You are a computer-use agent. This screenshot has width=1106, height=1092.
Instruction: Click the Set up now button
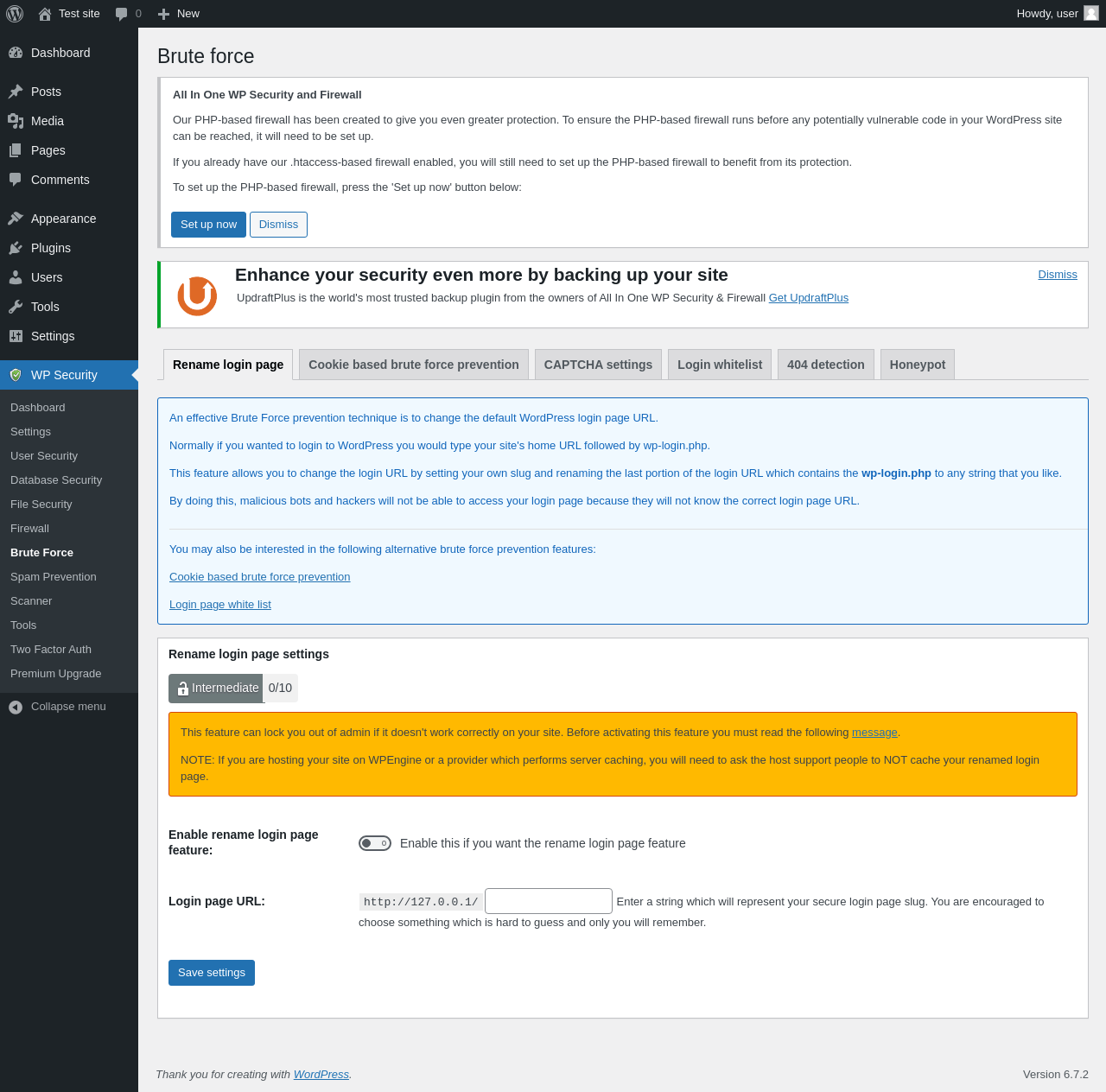(208, 225)
